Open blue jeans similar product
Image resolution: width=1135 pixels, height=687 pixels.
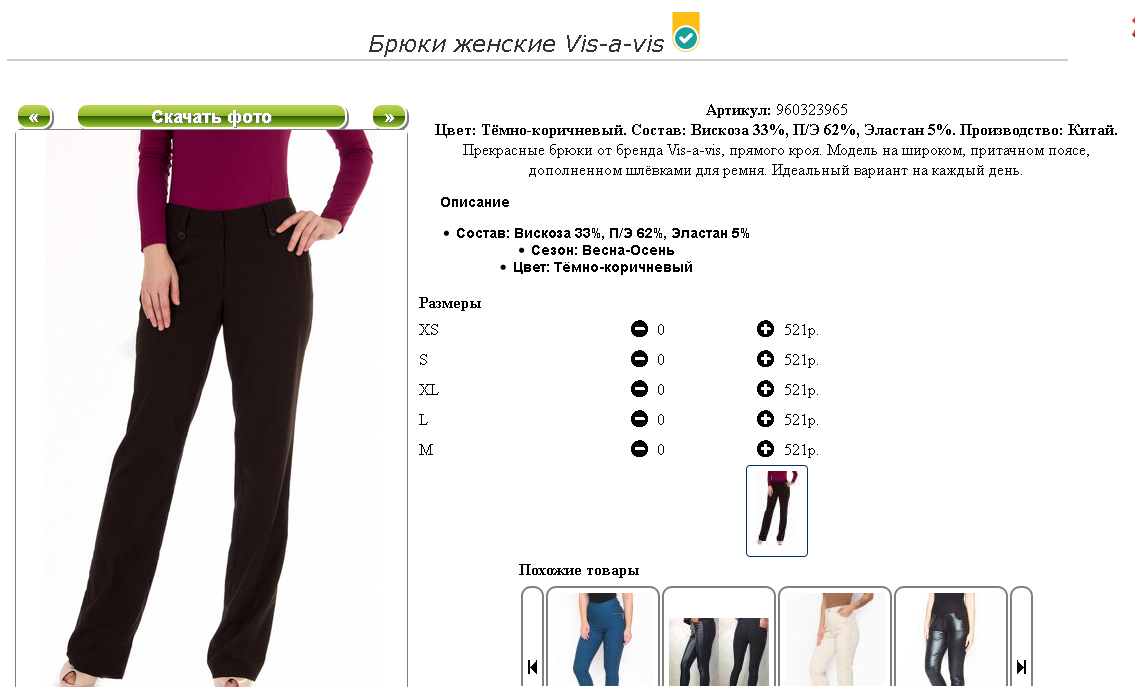602,637
